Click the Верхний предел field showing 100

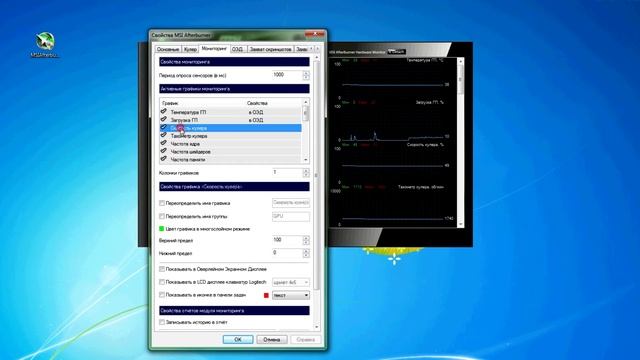click(287, 240)
